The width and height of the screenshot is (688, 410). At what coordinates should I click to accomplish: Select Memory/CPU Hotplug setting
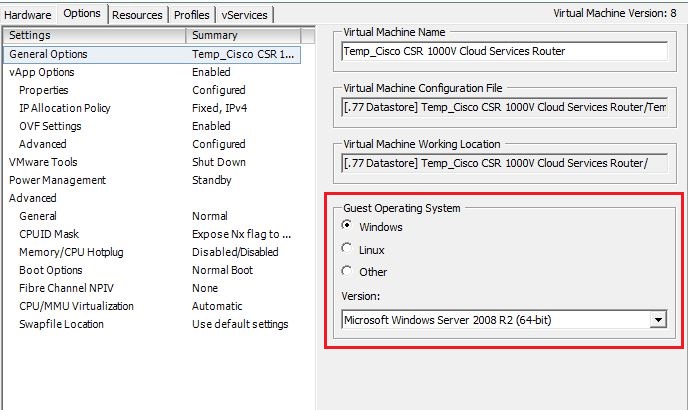pos(152,252)
